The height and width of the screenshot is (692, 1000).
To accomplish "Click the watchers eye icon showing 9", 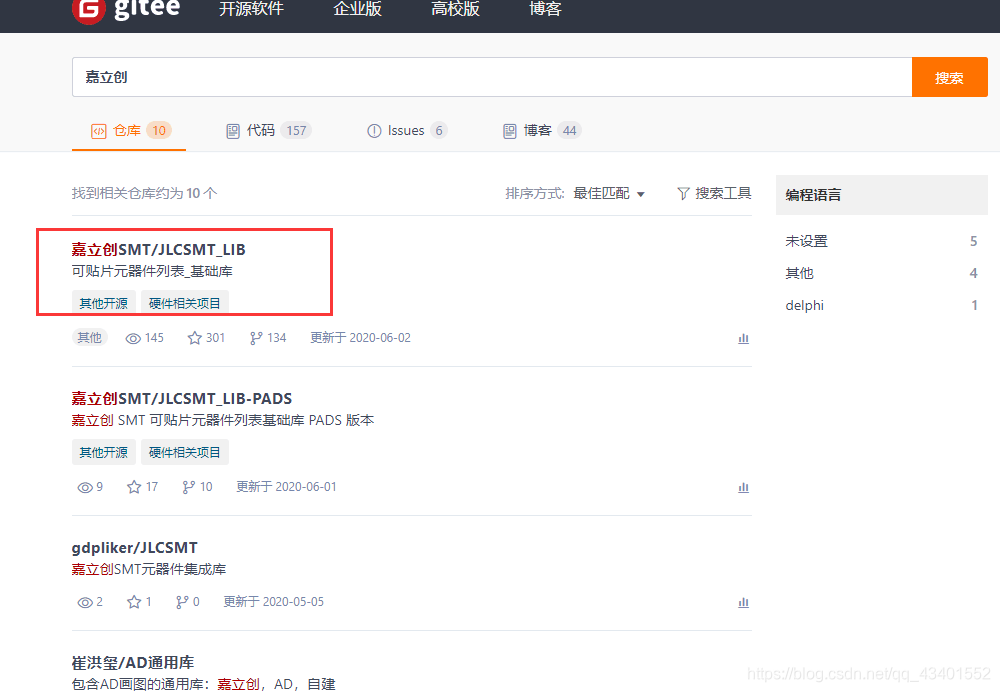I will click(x=85, y=488).
